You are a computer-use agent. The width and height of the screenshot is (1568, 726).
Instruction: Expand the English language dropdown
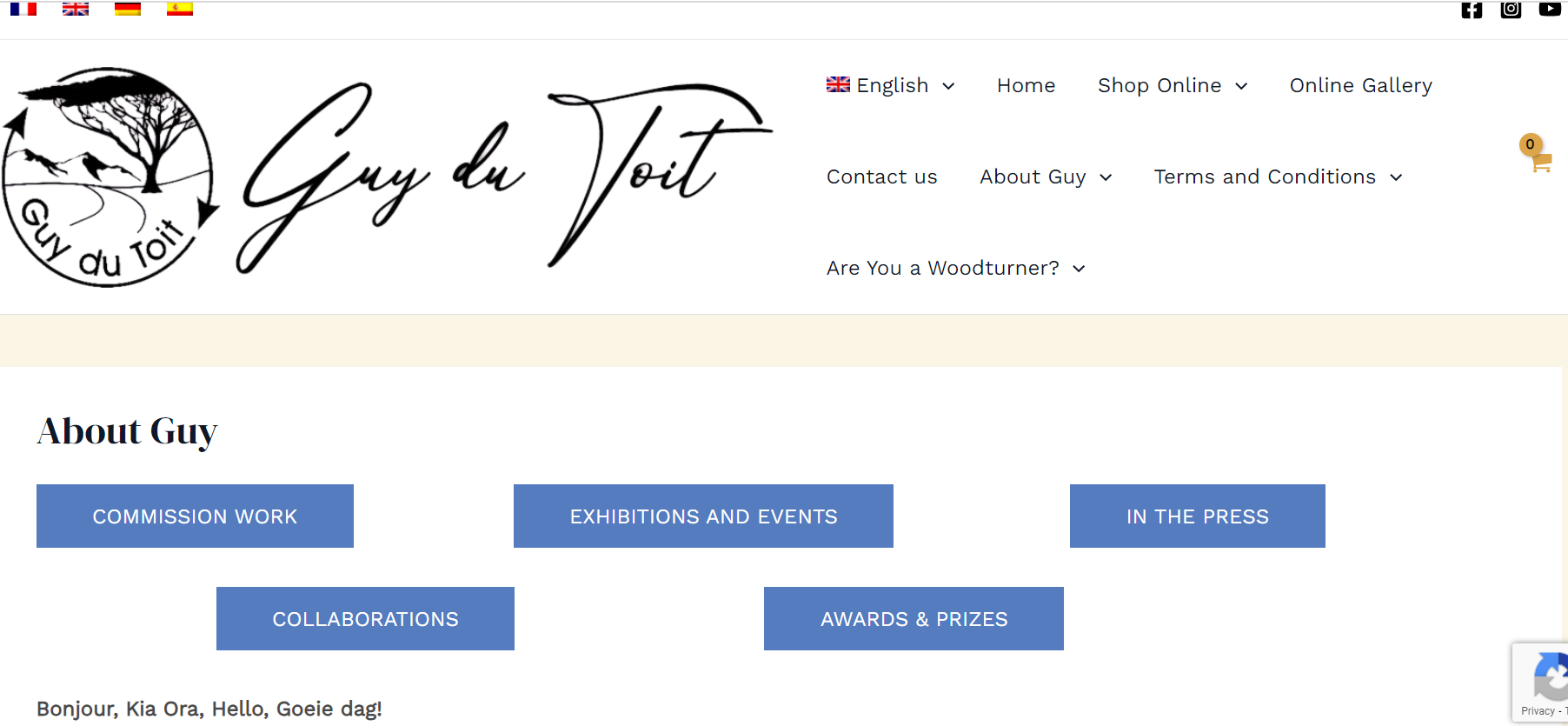(891, 85)
